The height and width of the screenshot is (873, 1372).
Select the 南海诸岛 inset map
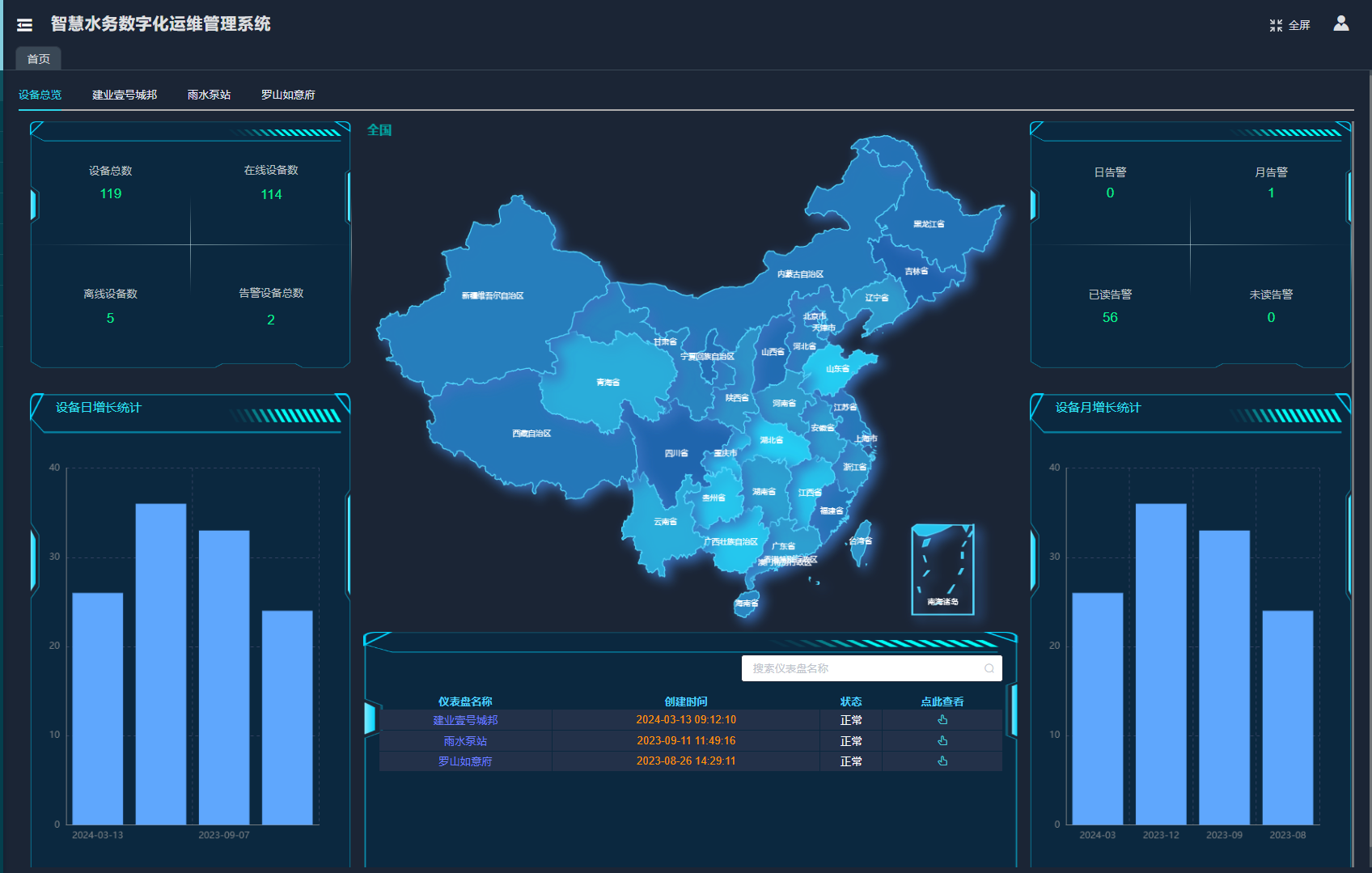[x=942, y=570]
